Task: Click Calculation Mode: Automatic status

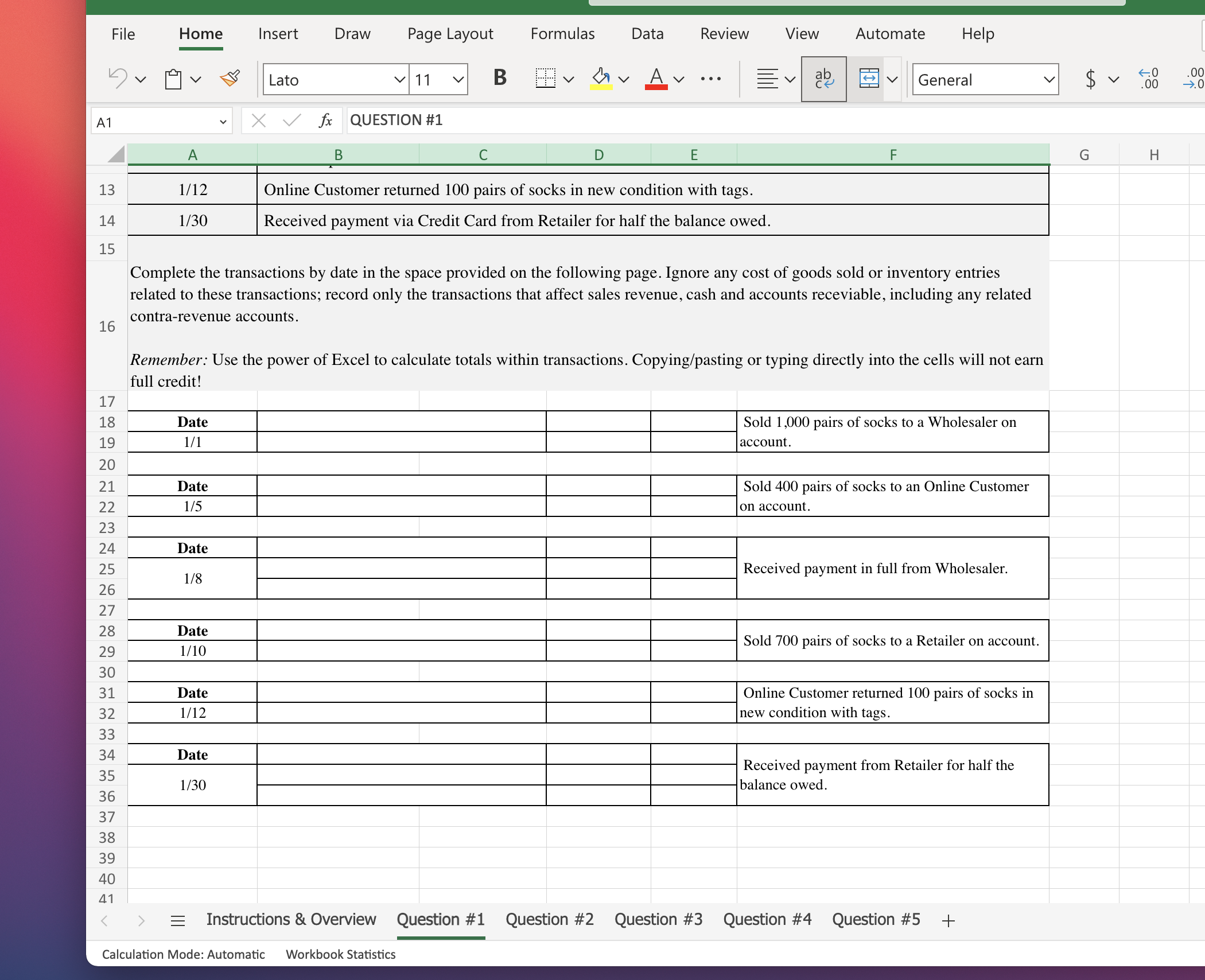Action: (x=183, y=954)
